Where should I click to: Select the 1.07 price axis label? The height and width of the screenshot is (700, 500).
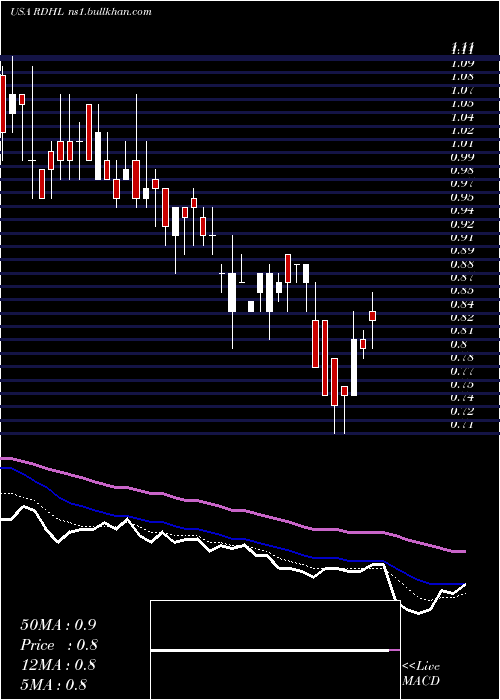tap(462, 90)
